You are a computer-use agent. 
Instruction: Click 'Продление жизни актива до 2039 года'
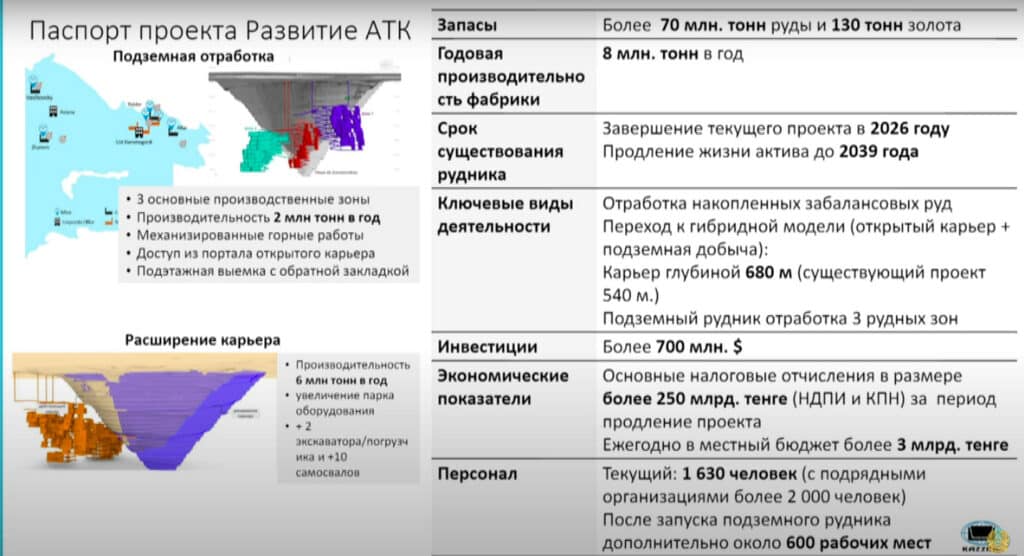pyautogui.click(x=760, y=152)
